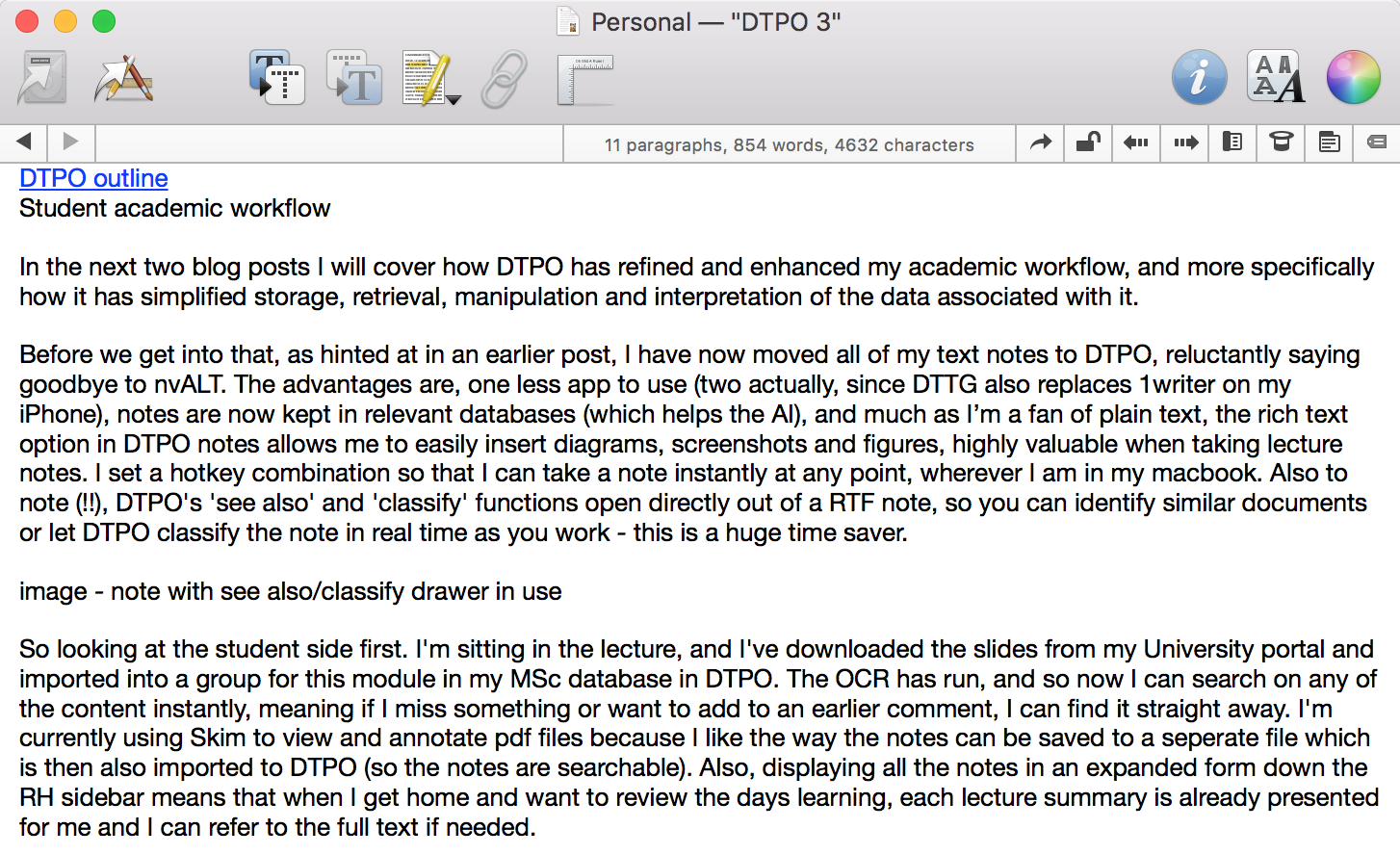
Task: Follow the DTPO outline hyperlink
Action: click(93, 178)
